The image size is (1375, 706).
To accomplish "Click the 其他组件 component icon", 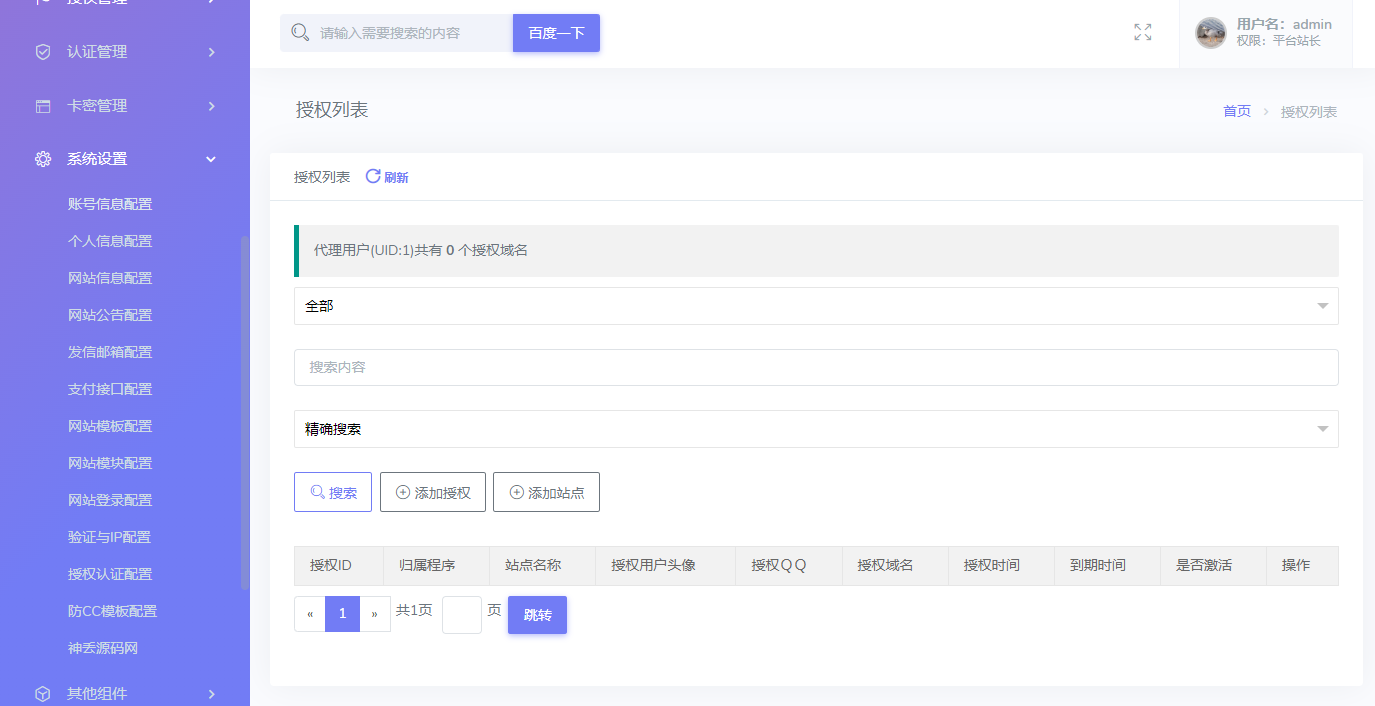I will [41, 692].
